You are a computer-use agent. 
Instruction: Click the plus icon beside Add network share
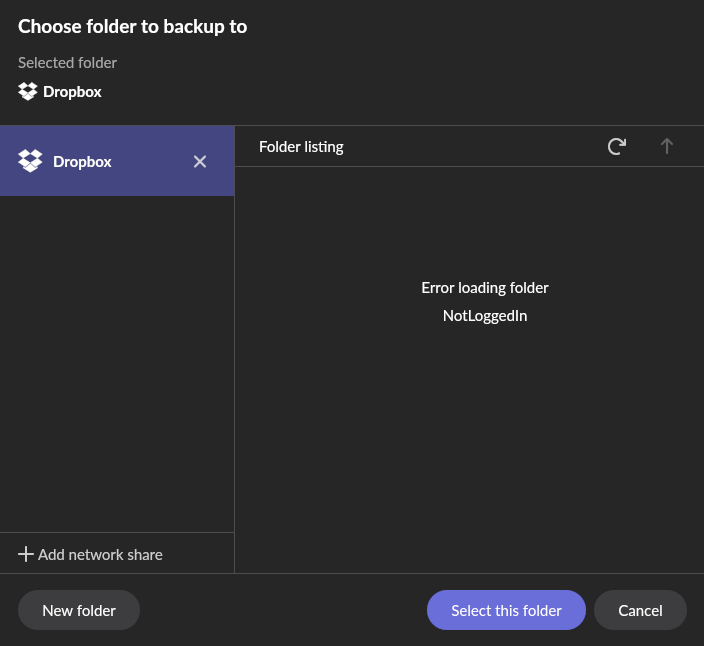point(26,554)
